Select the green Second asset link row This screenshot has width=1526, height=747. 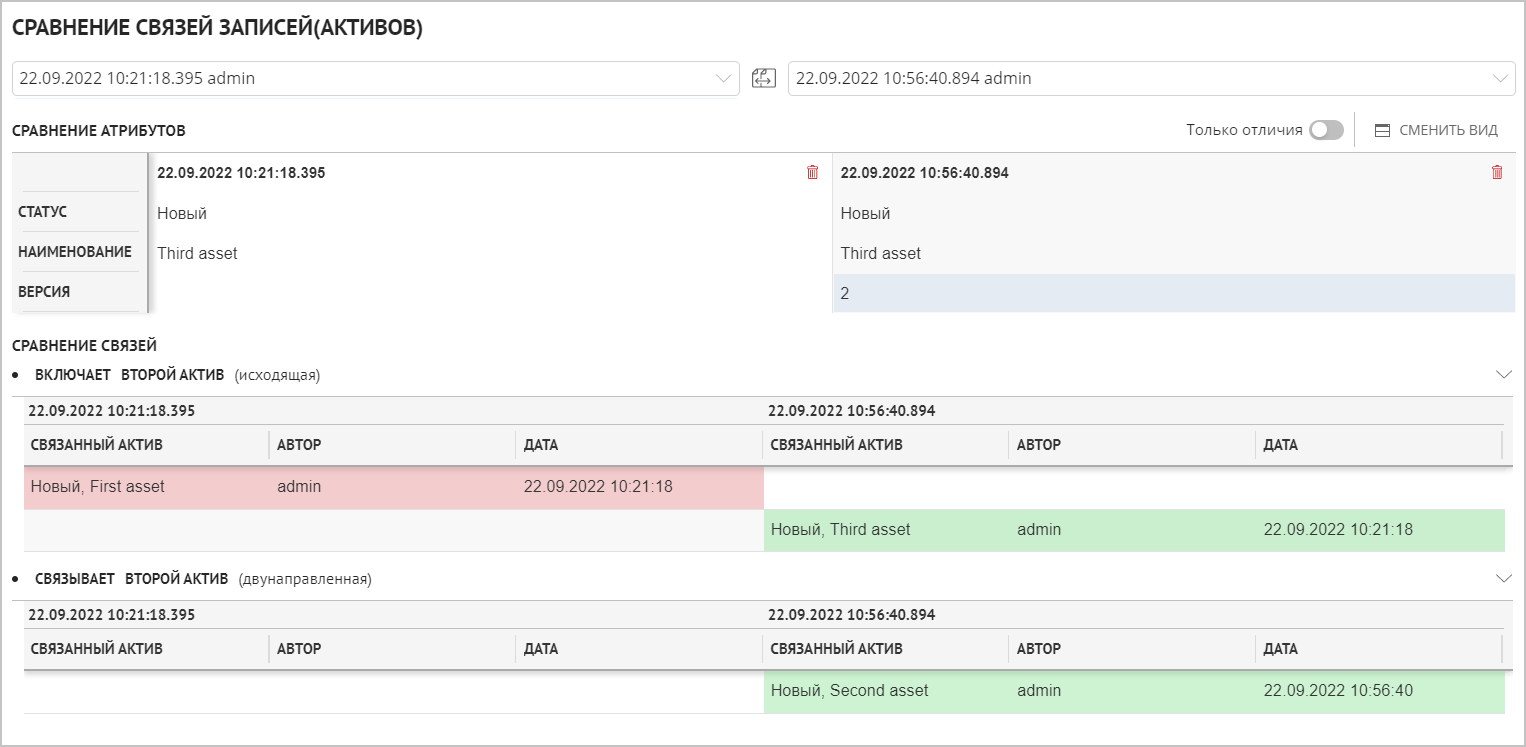pyautogui.click(x=1133, y=691)
